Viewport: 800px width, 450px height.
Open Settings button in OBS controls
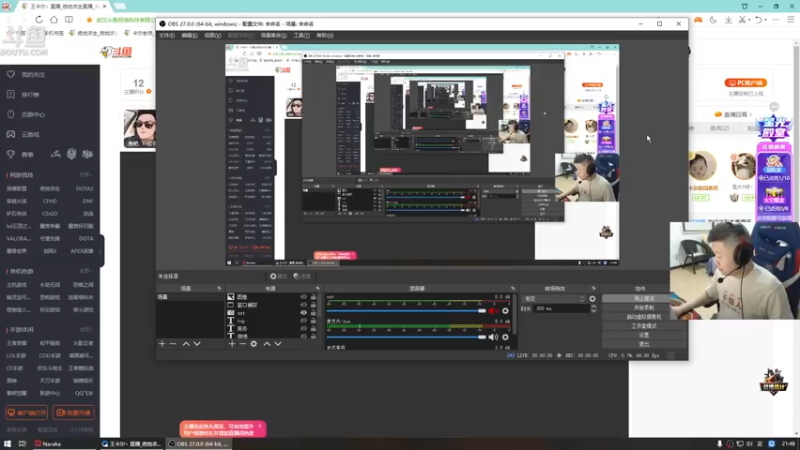pyautogui.click(x=644, y=335)
